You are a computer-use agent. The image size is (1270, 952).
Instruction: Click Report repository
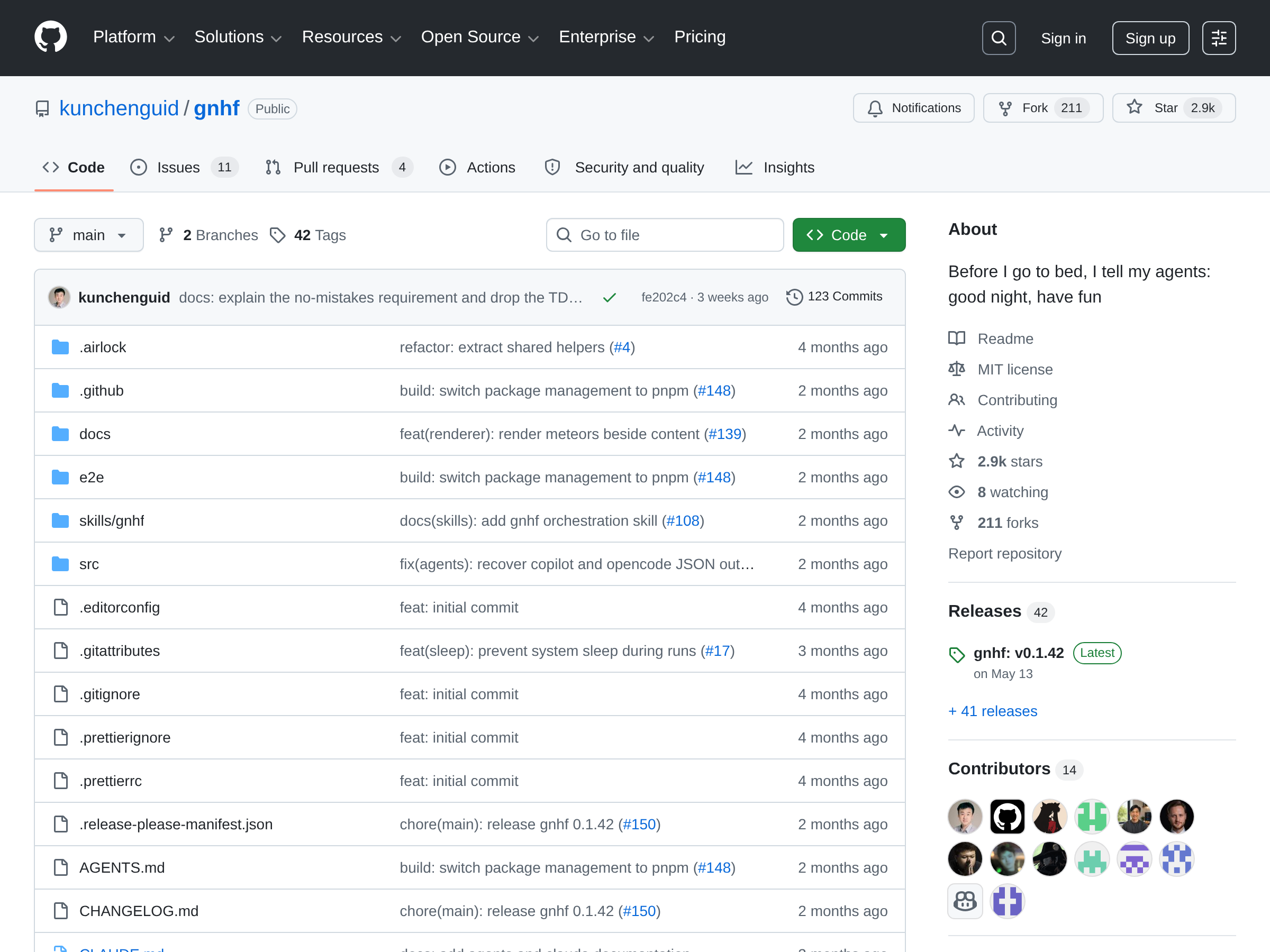click(x=1005, y=553)
